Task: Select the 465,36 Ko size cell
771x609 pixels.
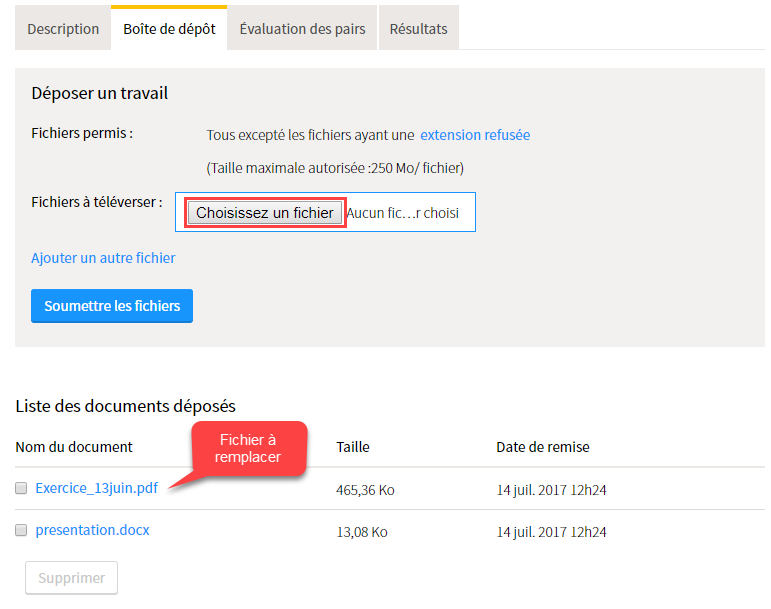Action: coord(365,490)
